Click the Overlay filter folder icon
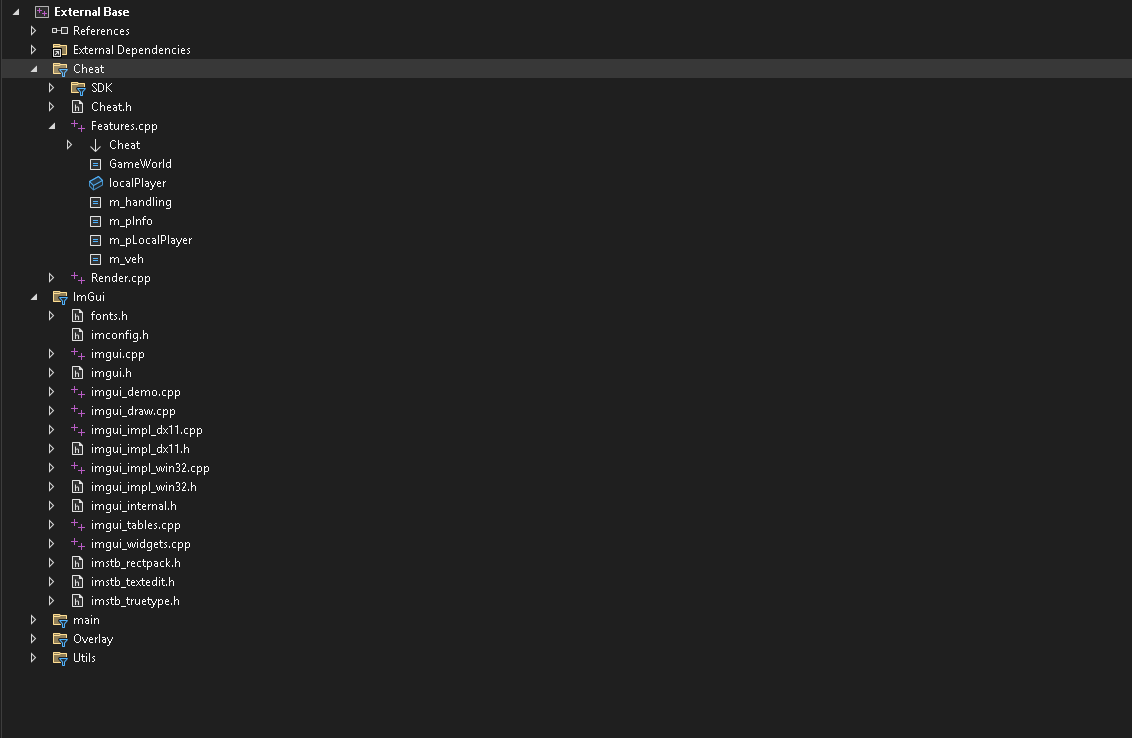This screenshot has height=738, width=1132. (60, 639)
